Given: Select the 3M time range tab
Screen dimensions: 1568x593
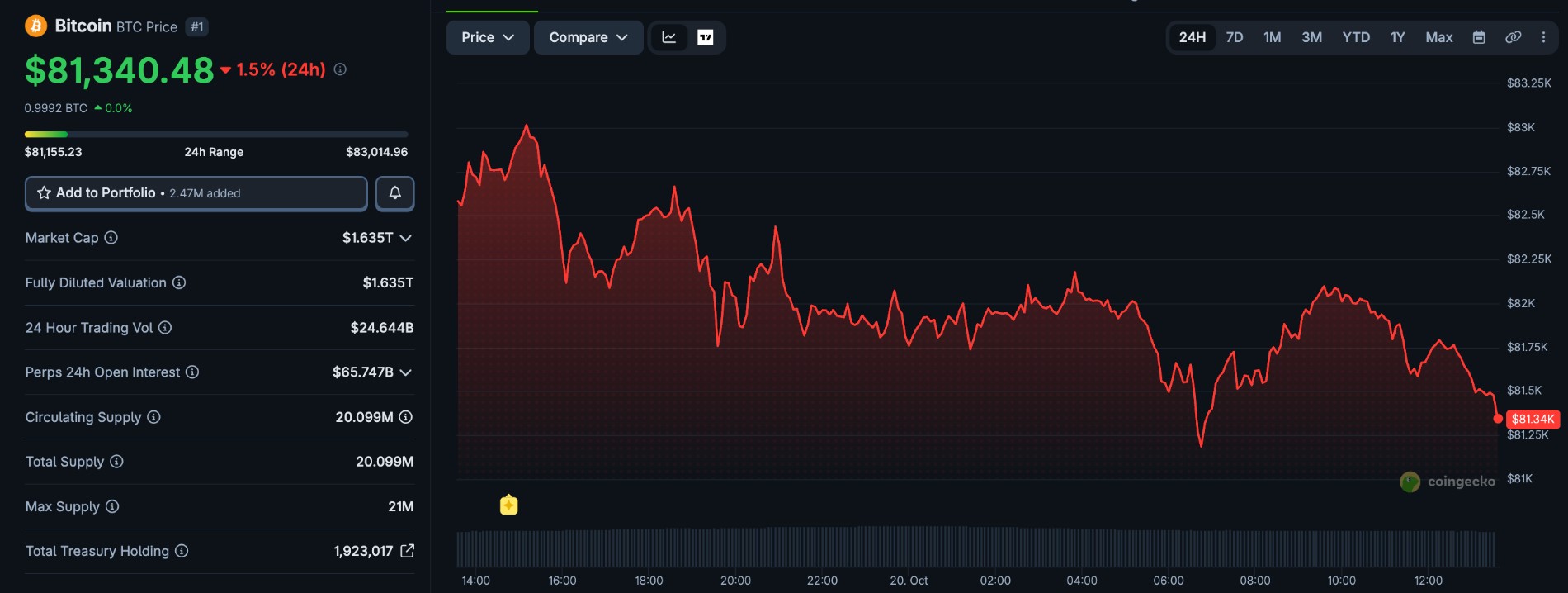Looking at the screenshot, I should pyautogui.click(x=1312, y=37).
